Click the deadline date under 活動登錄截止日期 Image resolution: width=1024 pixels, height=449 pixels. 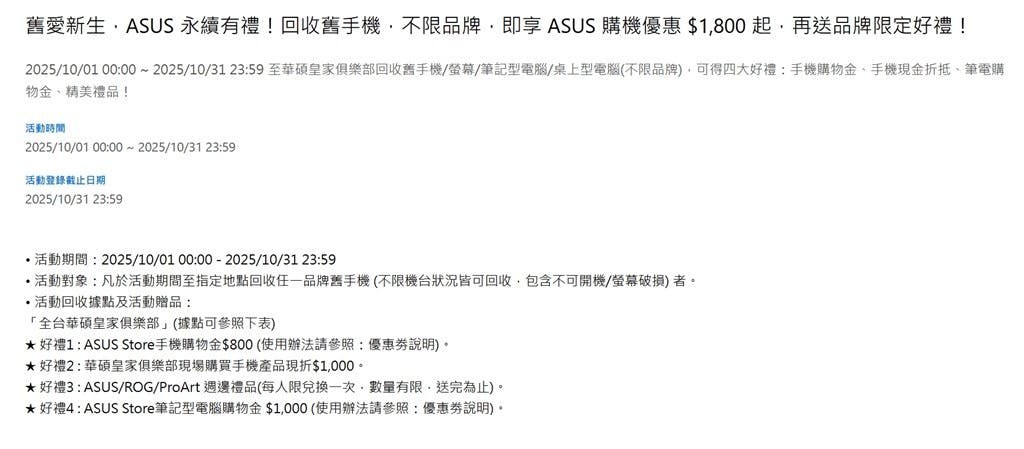coord(74,199)
